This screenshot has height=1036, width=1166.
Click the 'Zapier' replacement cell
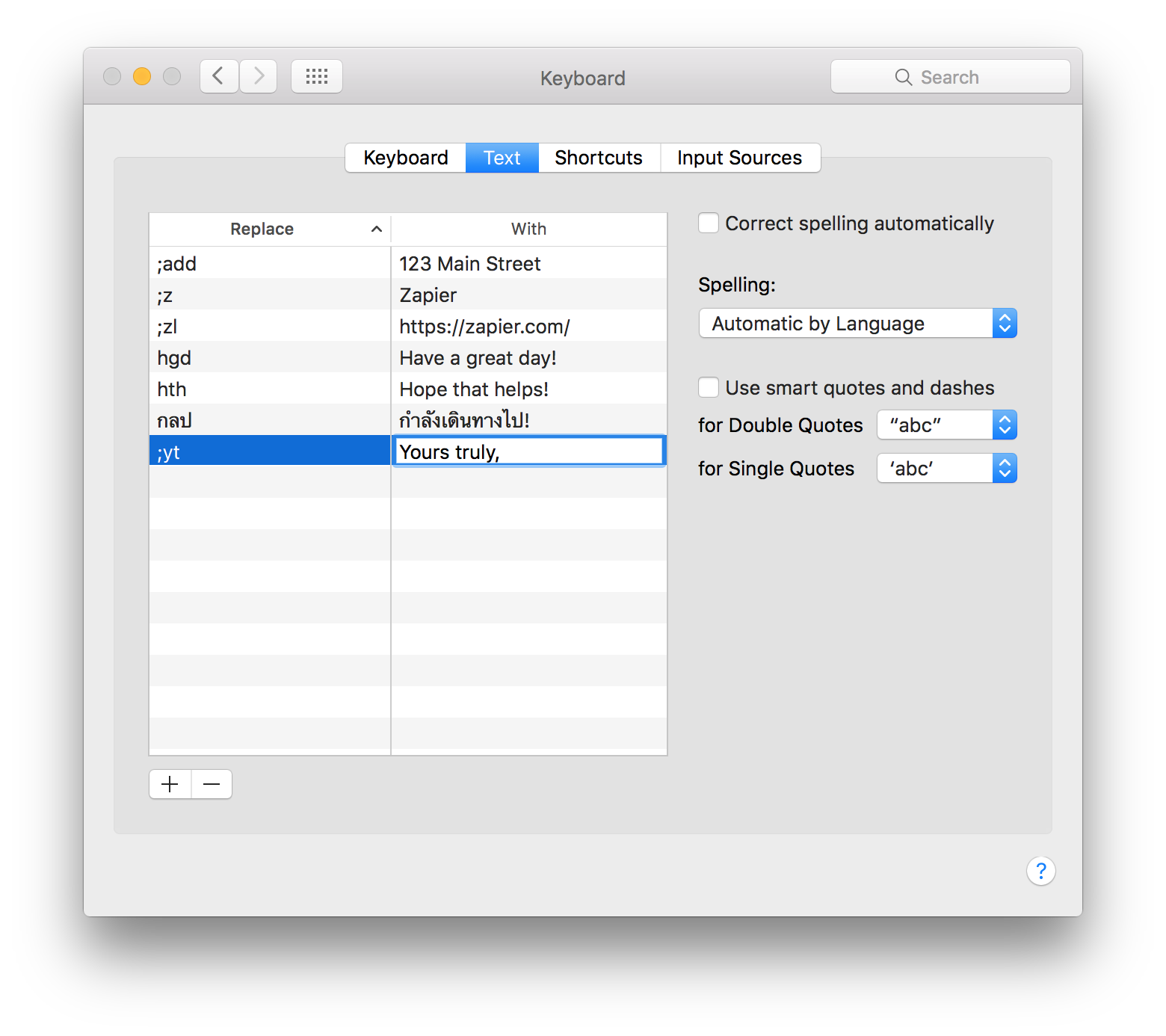pos(529,295)
